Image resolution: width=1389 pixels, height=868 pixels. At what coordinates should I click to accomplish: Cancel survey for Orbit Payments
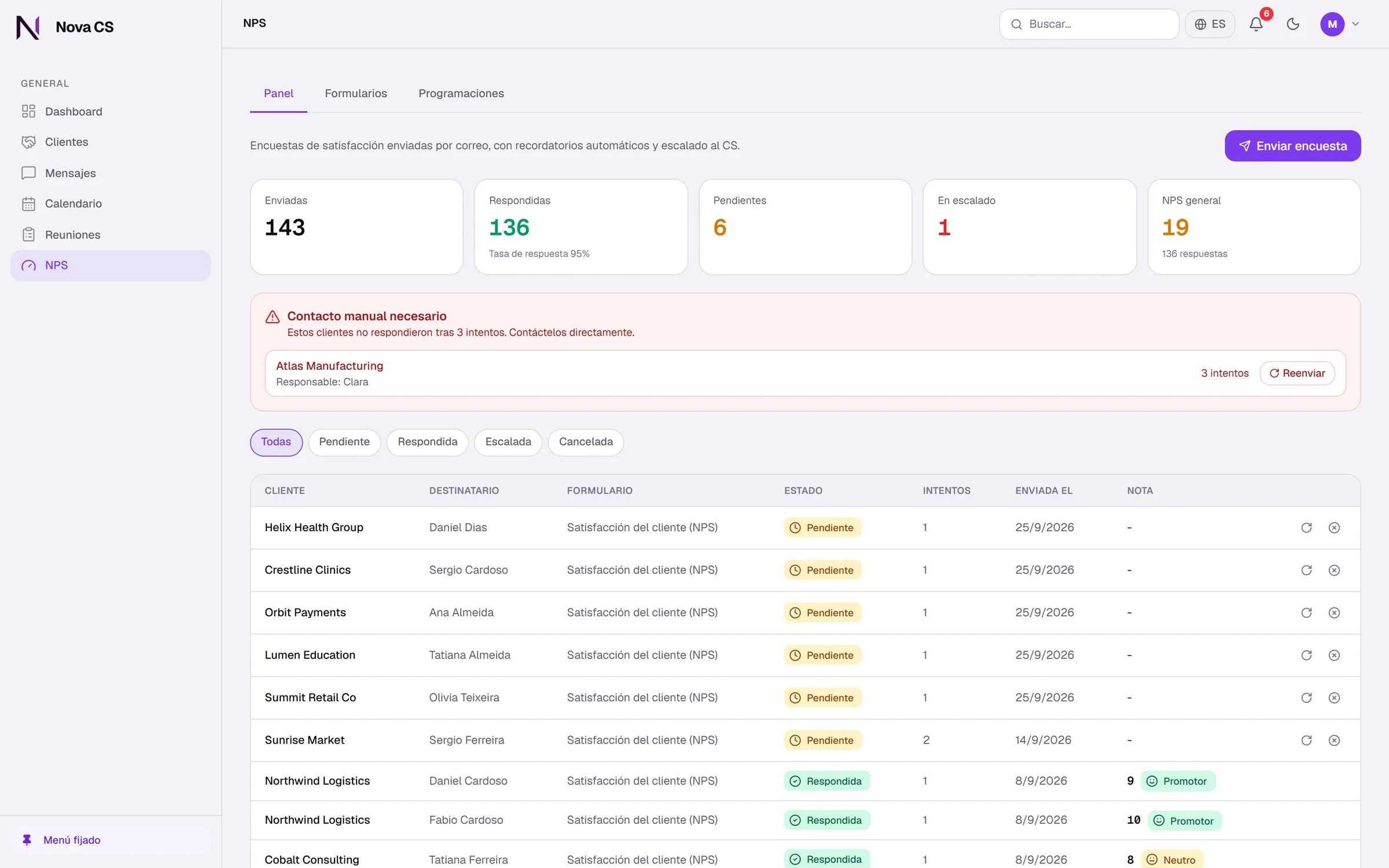[x=1334, y=613]
